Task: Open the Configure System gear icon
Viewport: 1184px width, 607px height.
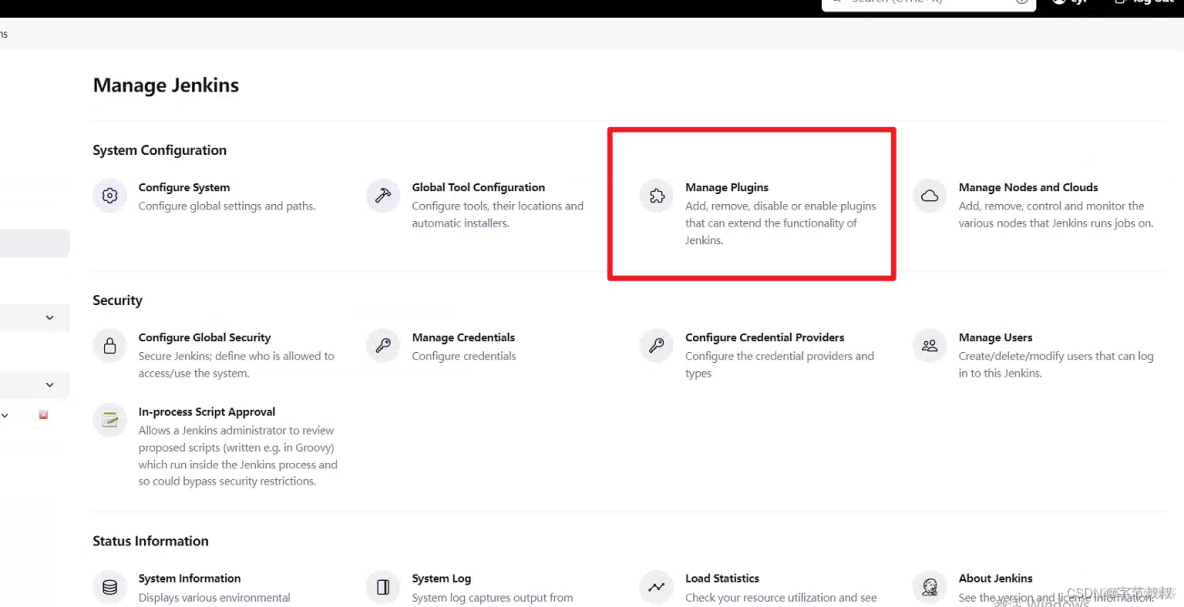Action: tap(110, 196)
